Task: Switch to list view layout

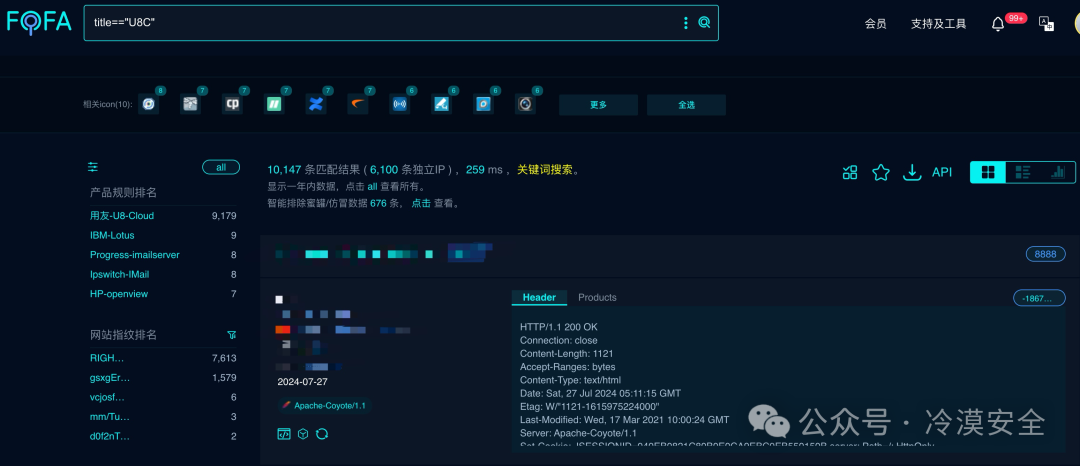Action: click(1023, 172)
